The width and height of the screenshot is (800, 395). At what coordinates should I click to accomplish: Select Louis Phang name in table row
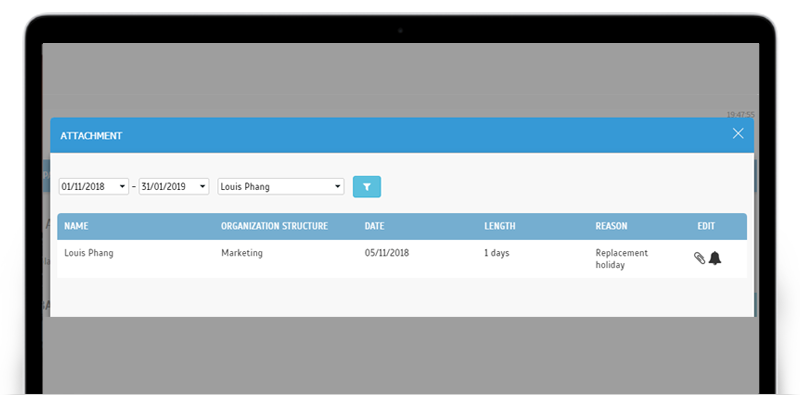89,253
